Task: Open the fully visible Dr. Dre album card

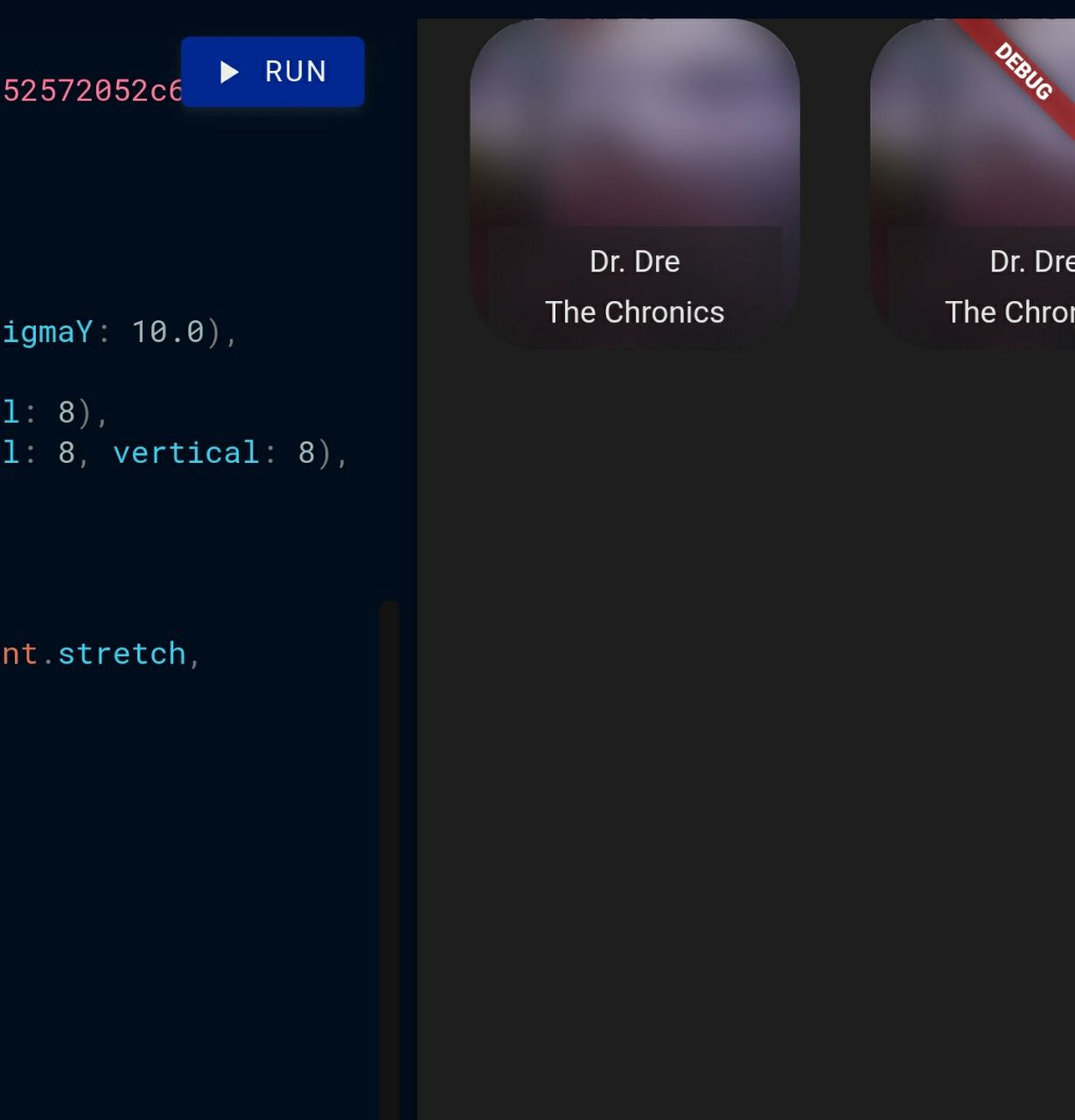Action: click(x=635, y=184)
